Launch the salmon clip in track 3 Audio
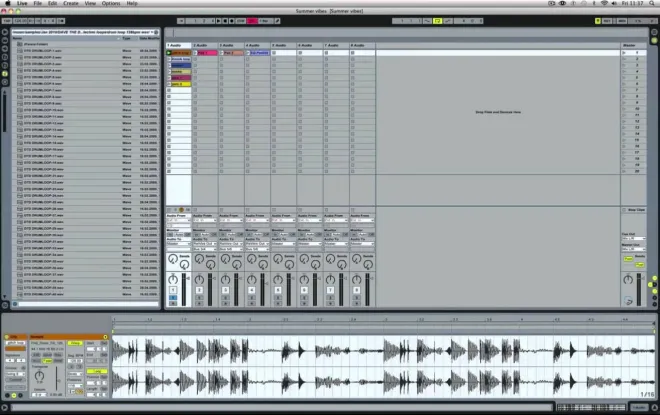 (221, 53)
